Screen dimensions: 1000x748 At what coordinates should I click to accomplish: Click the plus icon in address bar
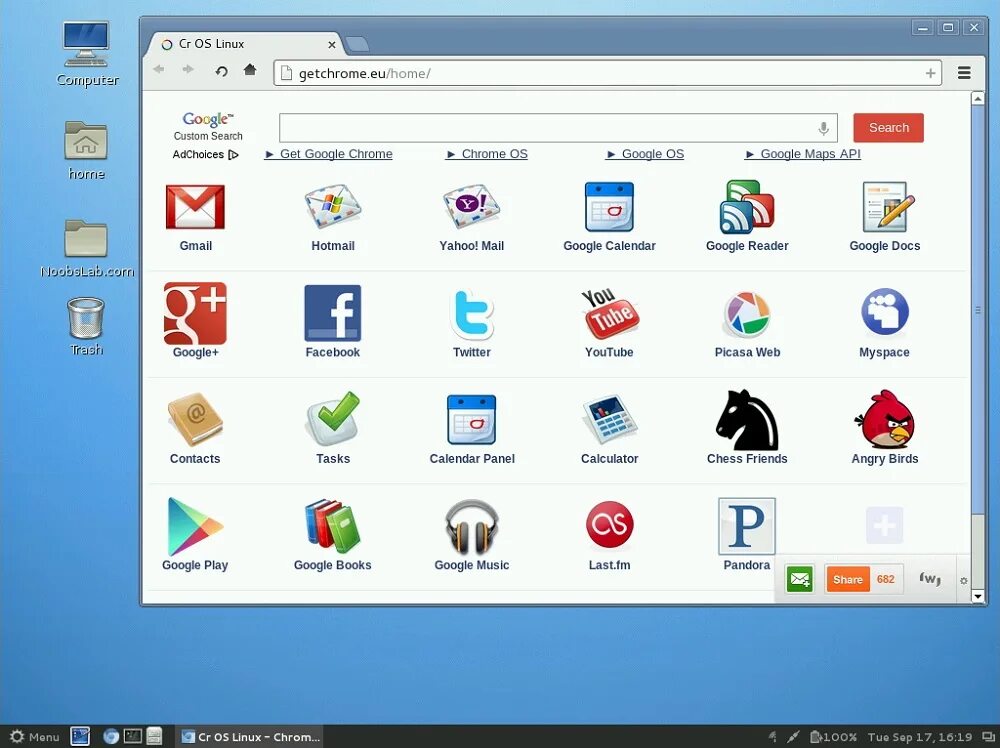(930, 73)
